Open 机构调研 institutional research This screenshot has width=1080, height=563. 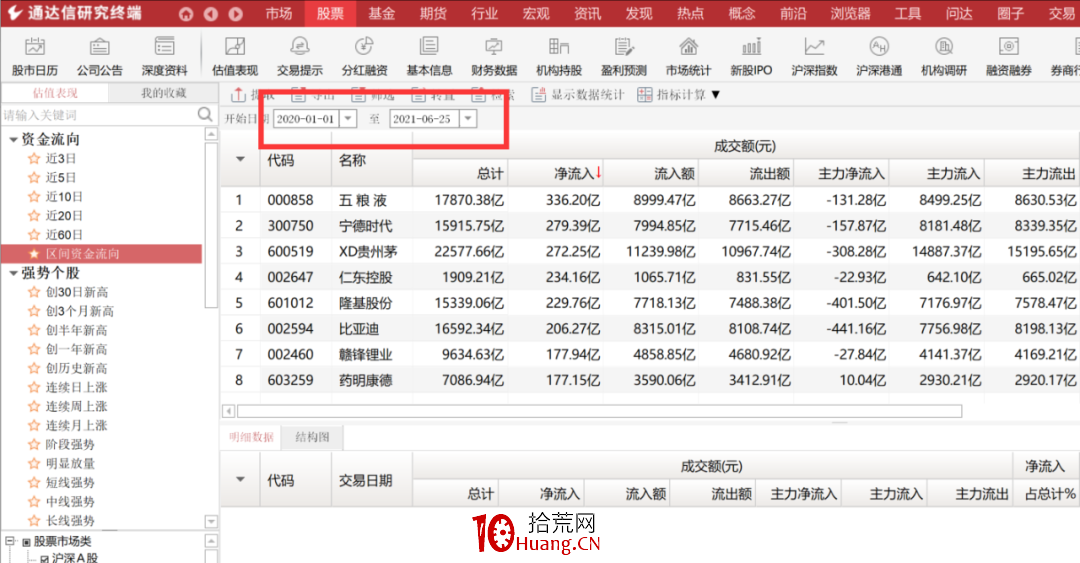tap(944, 57)
